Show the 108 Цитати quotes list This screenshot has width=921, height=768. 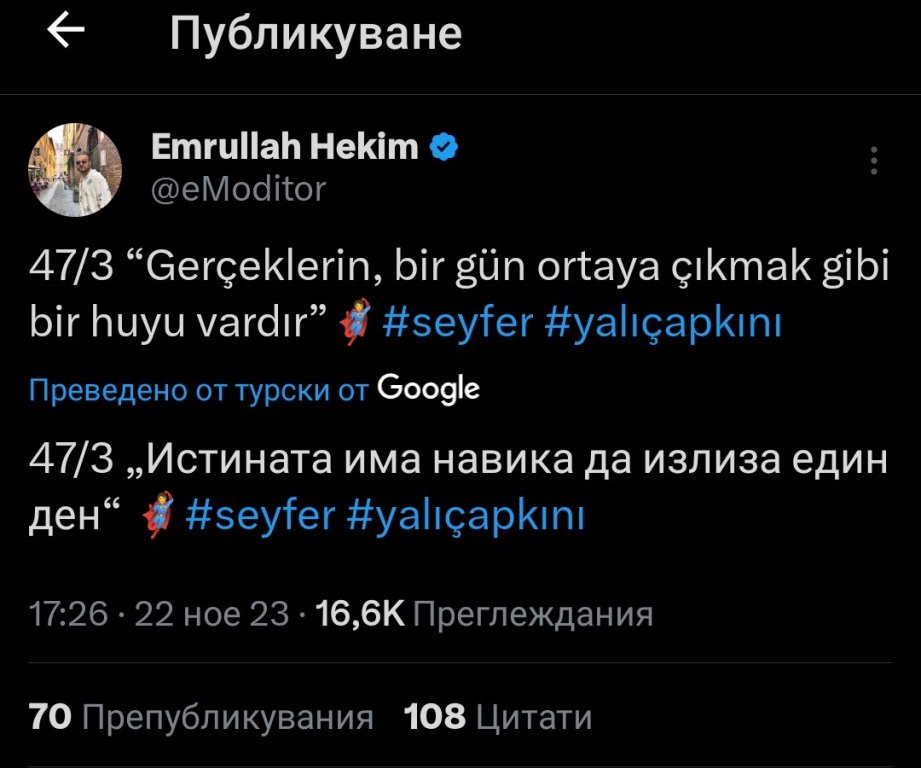click(x=497, y=717)
